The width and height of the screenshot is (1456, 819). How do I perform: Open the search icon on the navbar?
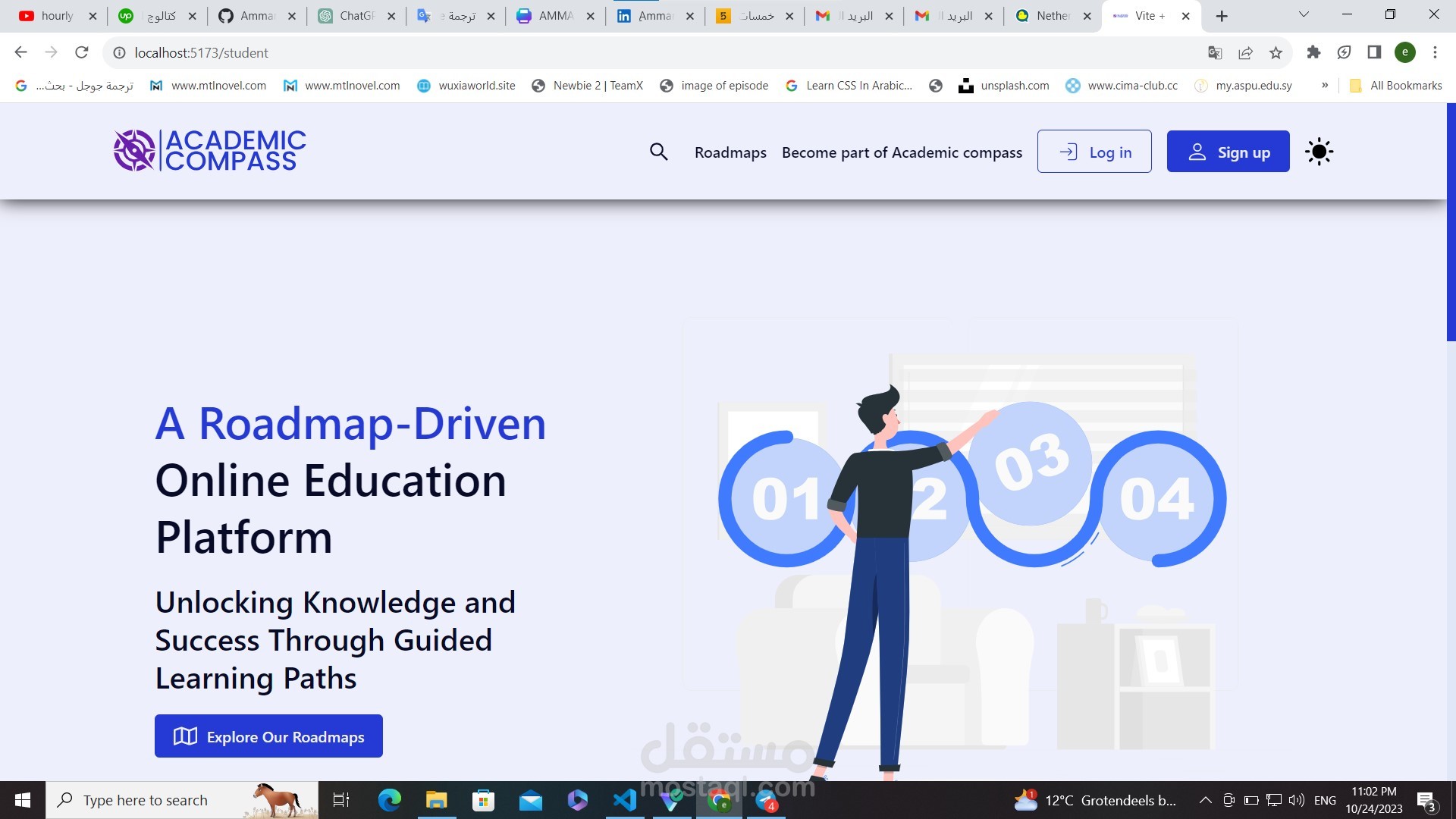(x=658, y=152)
